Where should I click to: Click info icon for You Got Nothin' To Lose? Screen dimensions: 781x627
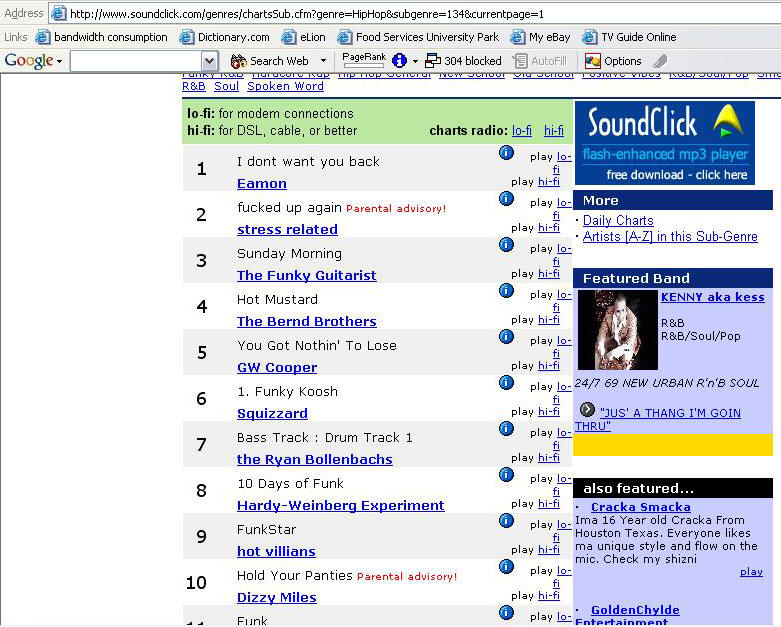pyautogui.click(x=506, y=337)
